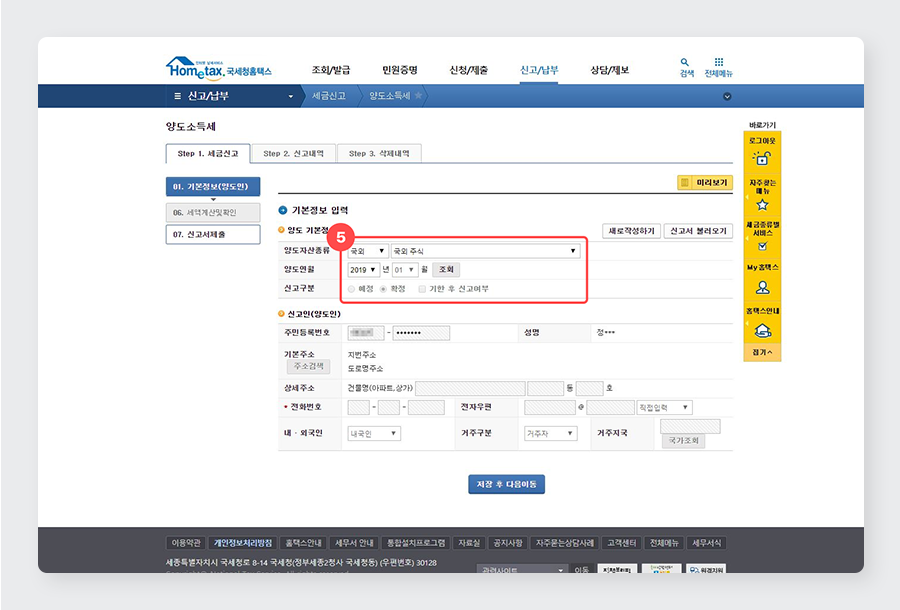Open the 상담/제보 menu
The image size is (900, 610).
pos(610,70)
